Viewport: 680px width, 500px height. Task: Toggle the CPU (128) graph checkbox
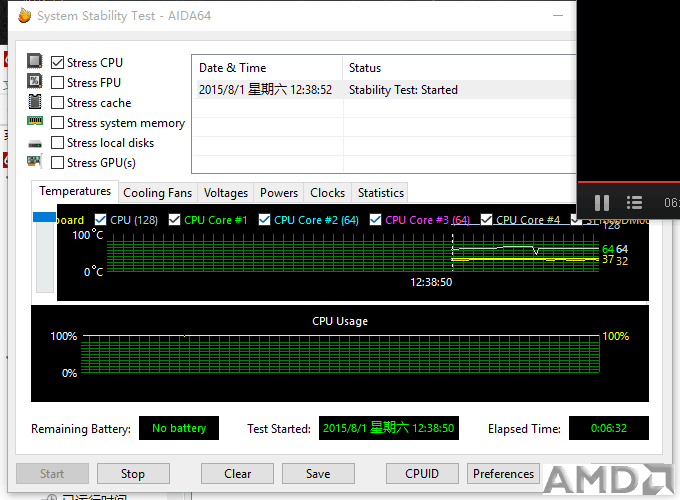[100, 220]
